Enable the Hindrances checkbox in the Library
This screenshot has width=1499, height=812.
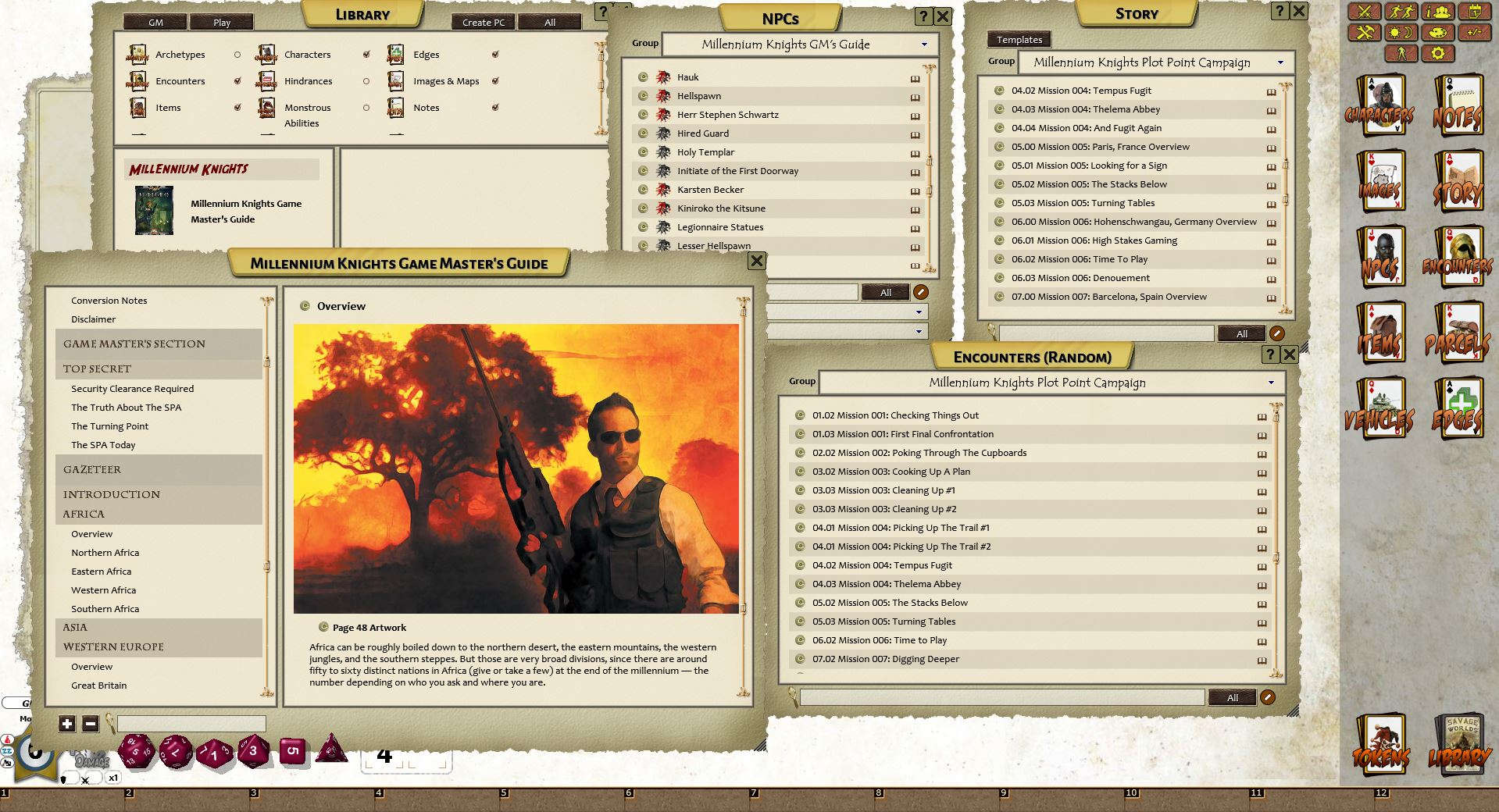point(366,81)
